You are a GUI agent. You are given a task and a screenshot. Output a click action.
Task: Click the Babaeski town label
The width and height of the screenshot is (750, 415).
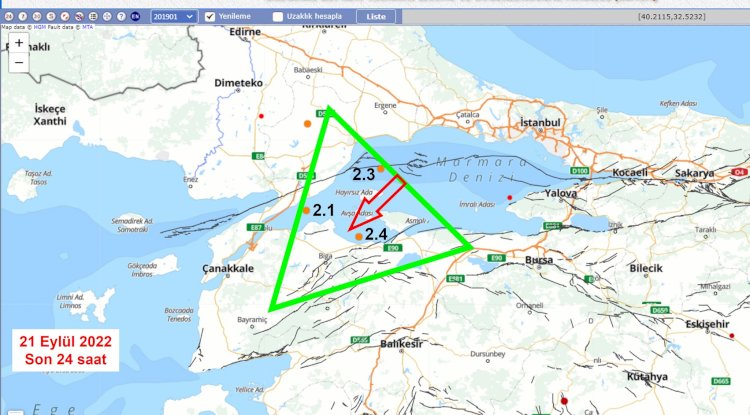click(308, 70)
